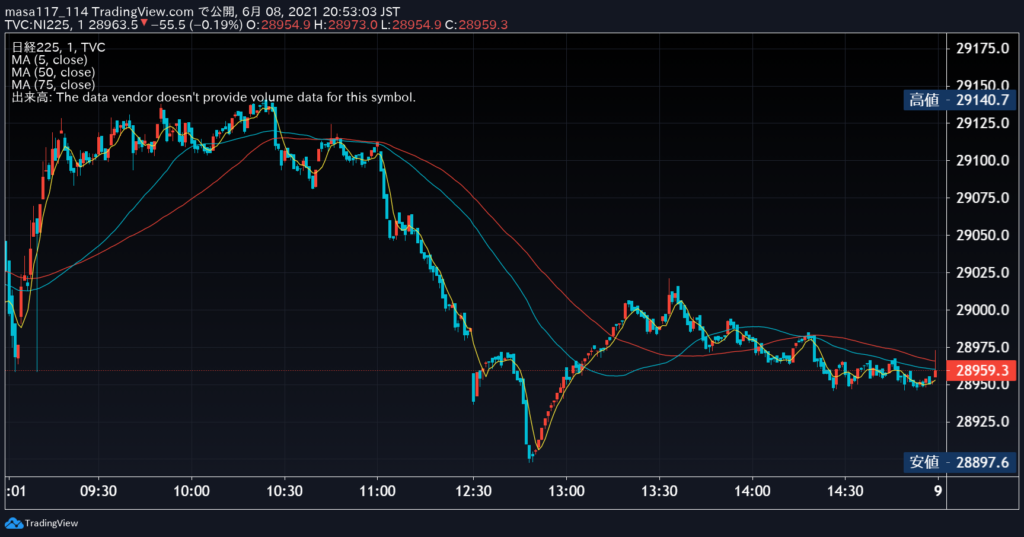Click the masa117_114 publisher name
Viewport: 1024px width, 537px height.
tap(46, 12)
